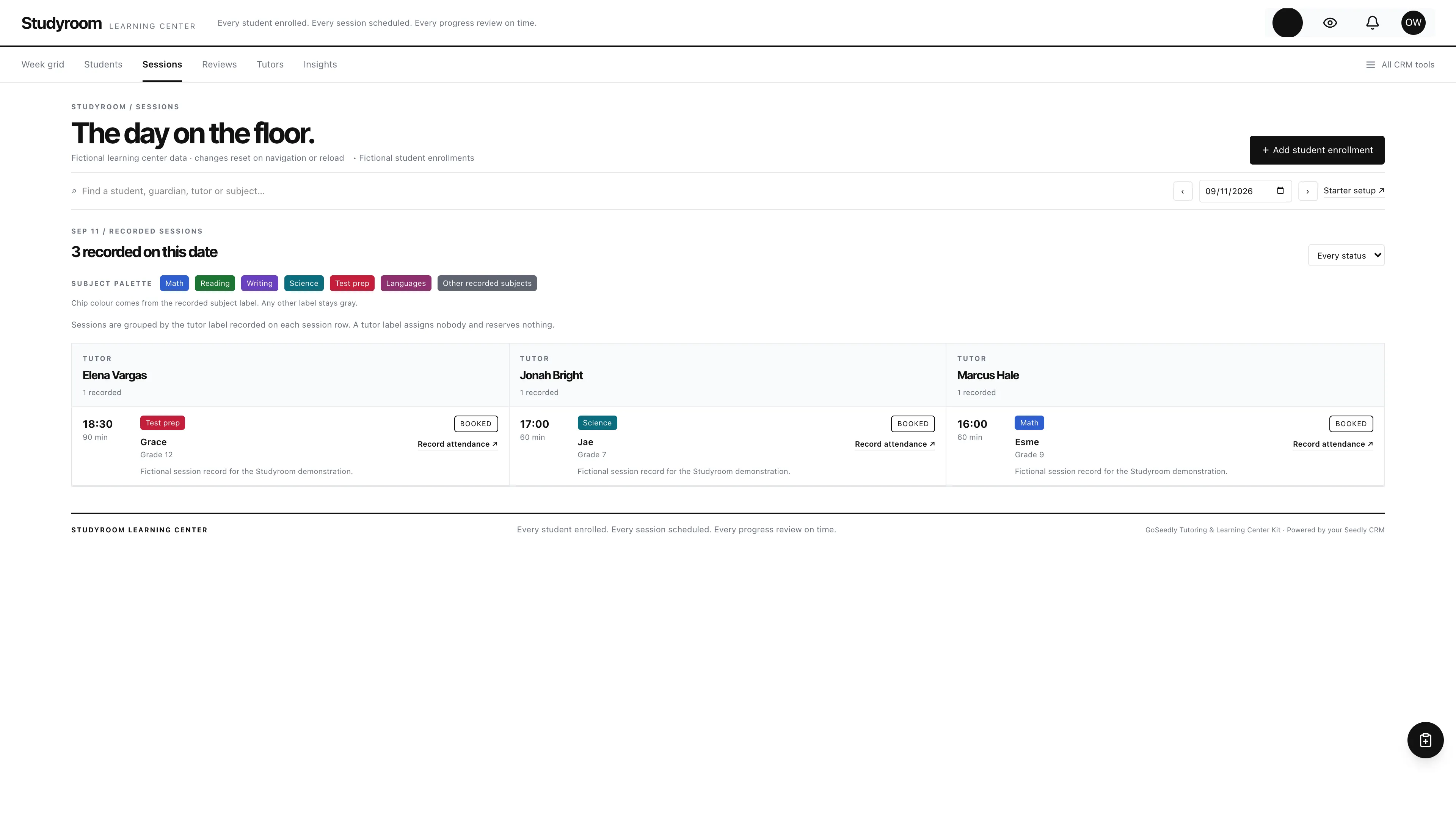The width and height of the screenshot is (1456, 819).
Task: Expand the Every status dropdown
Action: coord(1346,256)
